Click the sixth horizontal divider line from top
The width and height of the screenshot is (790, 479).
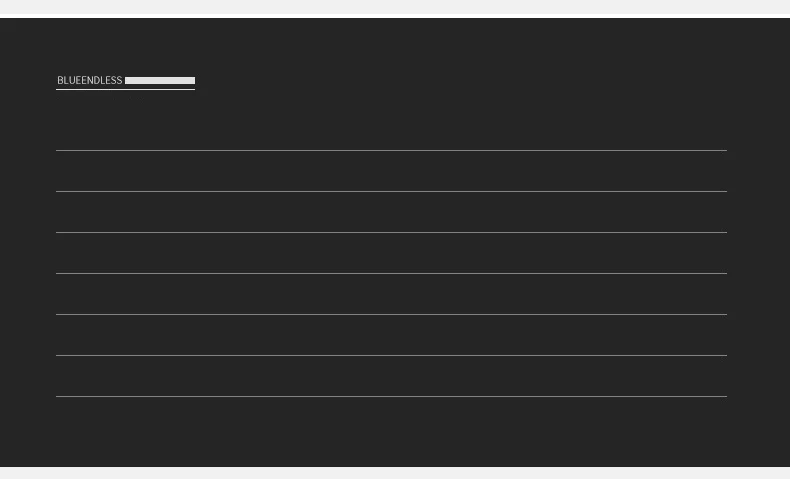(x=391, y=356)
